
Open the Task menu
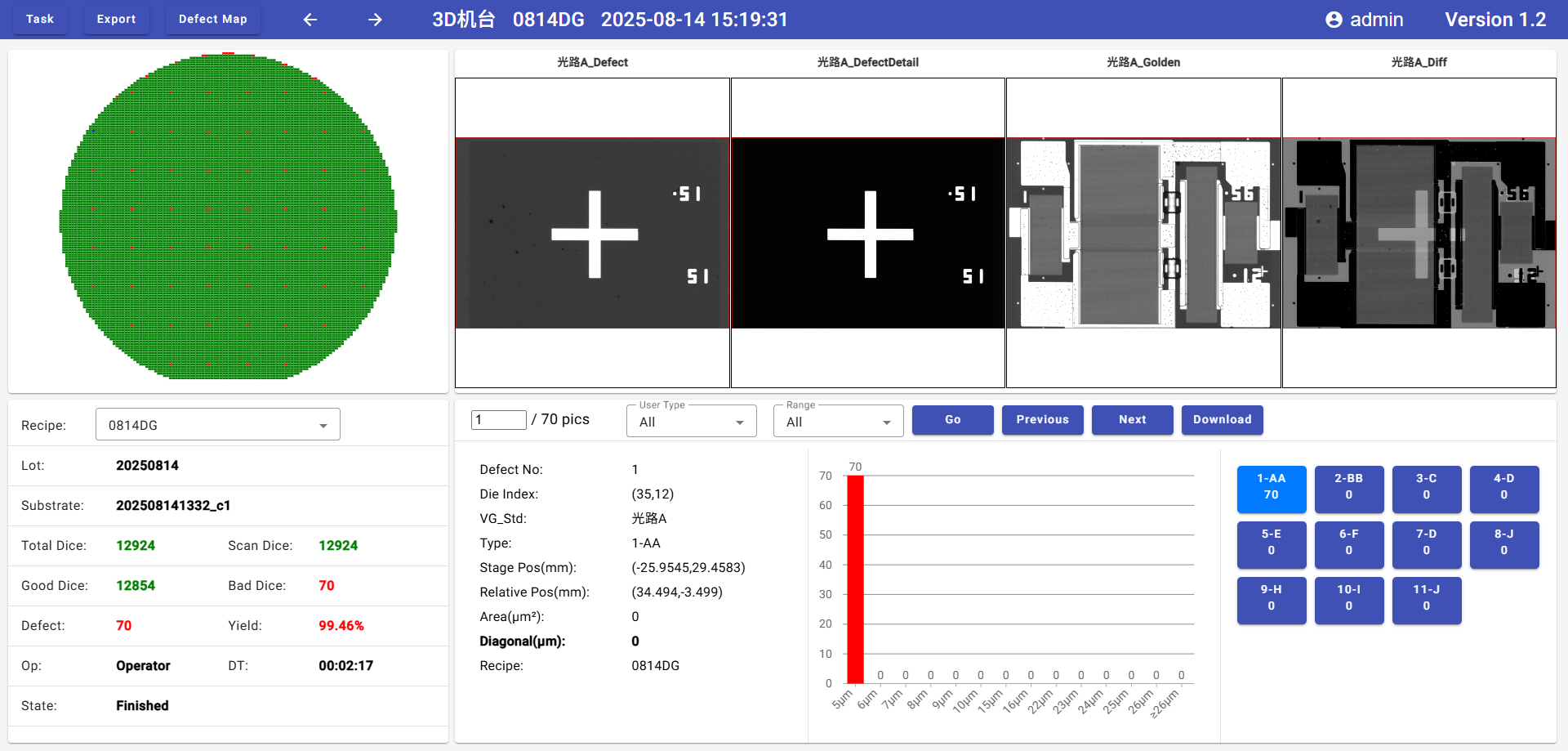(40, 19)
